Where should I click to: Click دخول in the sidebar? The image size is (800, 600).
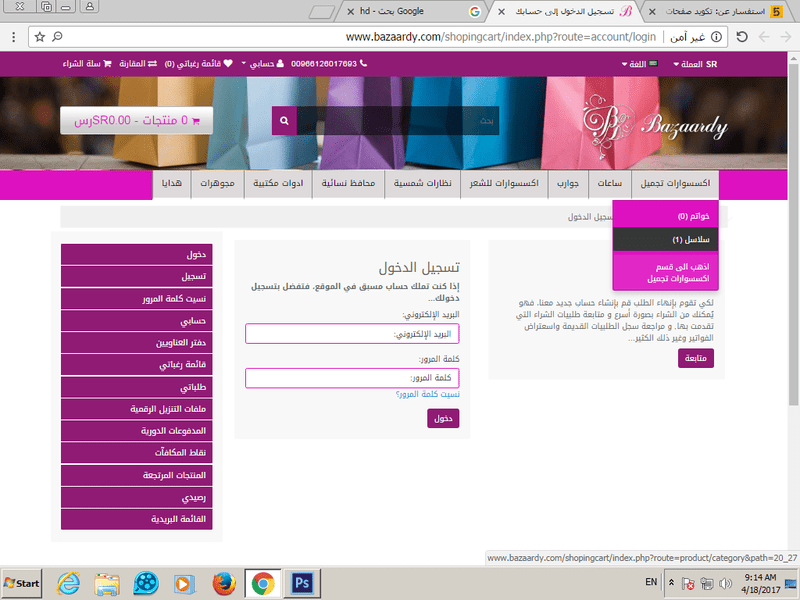[x=137, y=255]
